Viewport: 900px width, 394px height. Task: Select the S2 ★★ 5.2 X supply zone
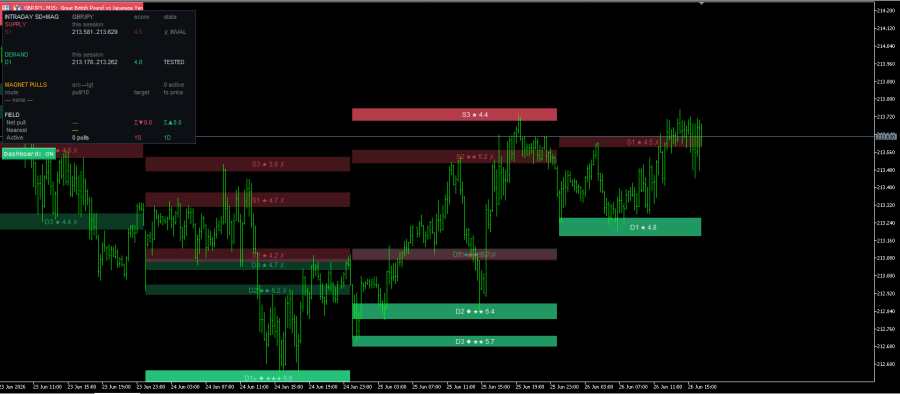(x=455, y=156)
